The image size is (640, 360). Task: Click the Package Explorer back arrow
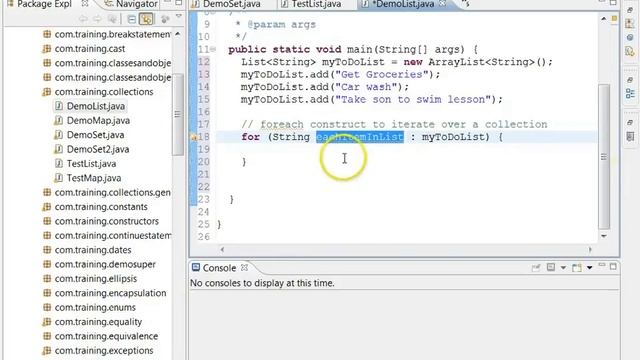pos(83,19)
